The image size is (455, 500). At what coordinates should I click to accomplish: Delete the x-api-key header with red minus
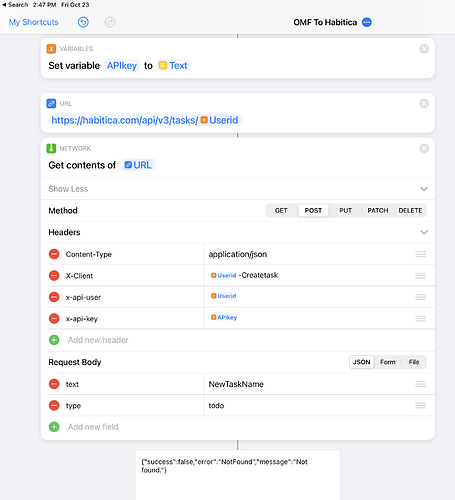(54, 318)
